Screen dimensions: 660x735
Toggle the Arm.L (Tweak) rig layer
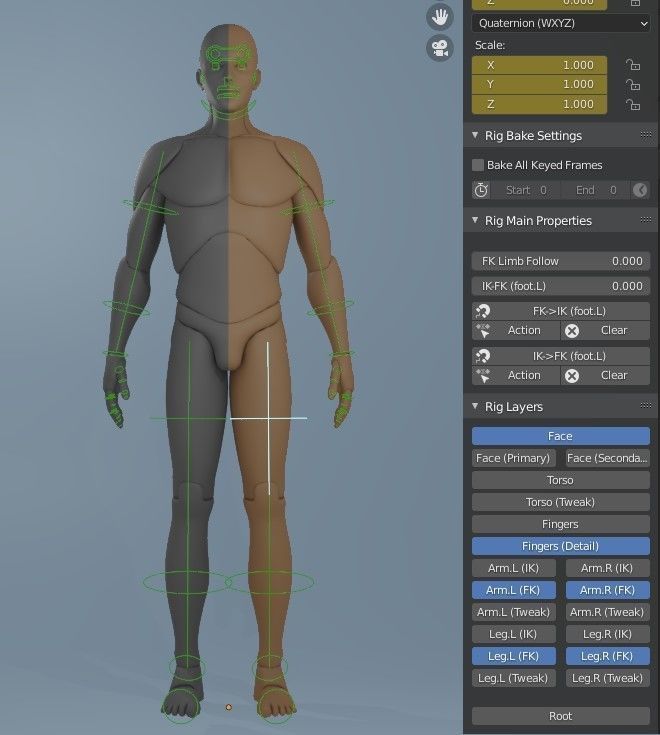point(514,612)
